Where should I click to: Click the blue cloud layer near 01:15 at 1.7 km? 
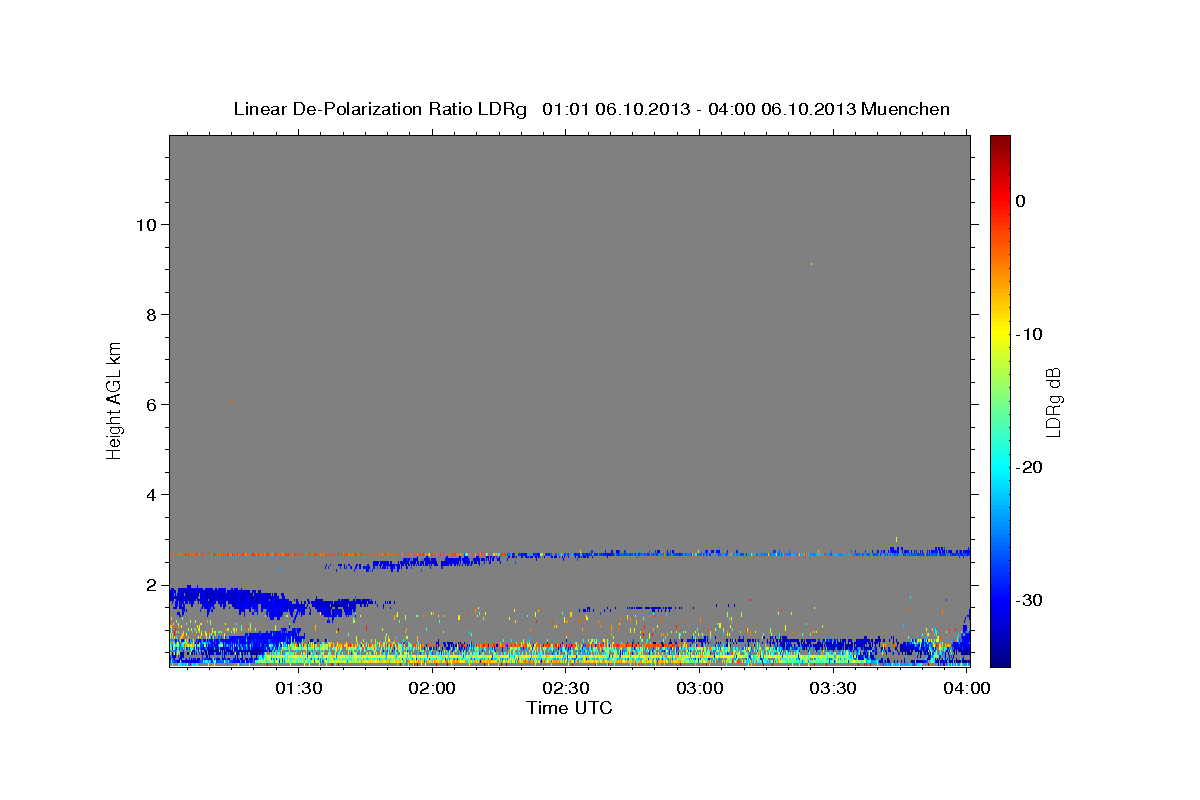coord(235,601)
